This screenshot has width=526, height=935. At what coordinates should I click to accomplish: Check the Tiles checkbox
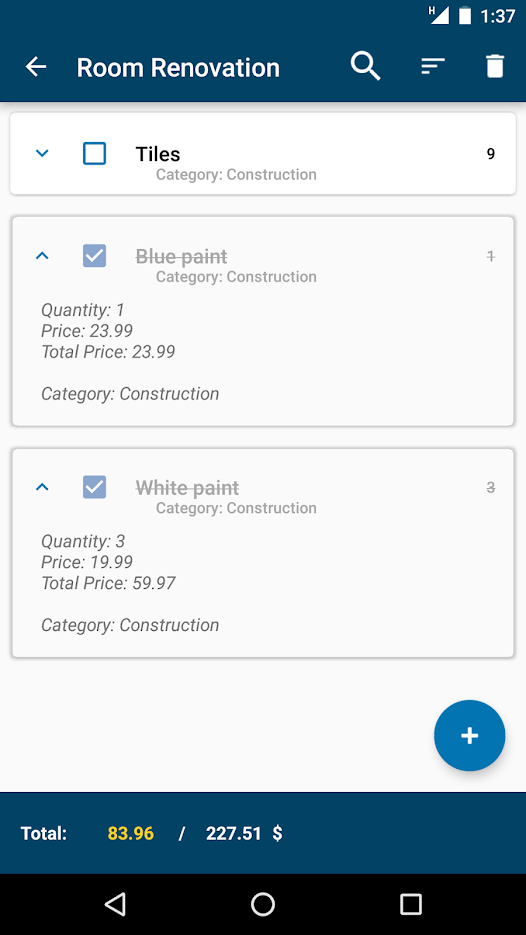pyautogui.click(x=94, y=153)
